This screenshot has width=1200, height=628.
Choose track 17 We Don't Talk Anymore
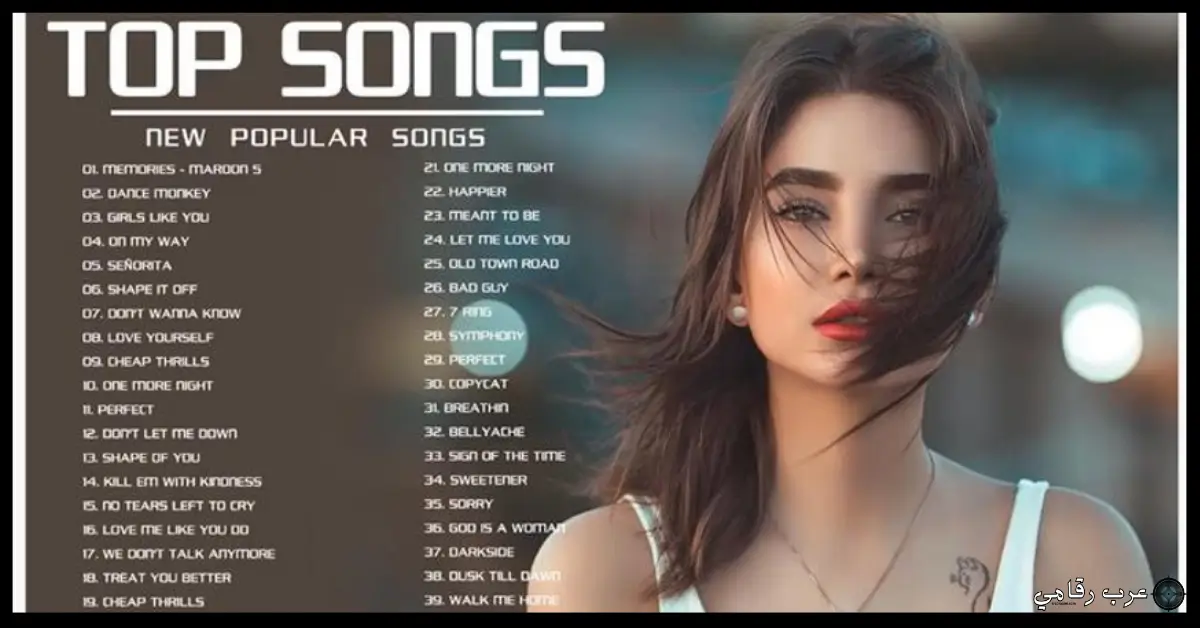point(179,553)
